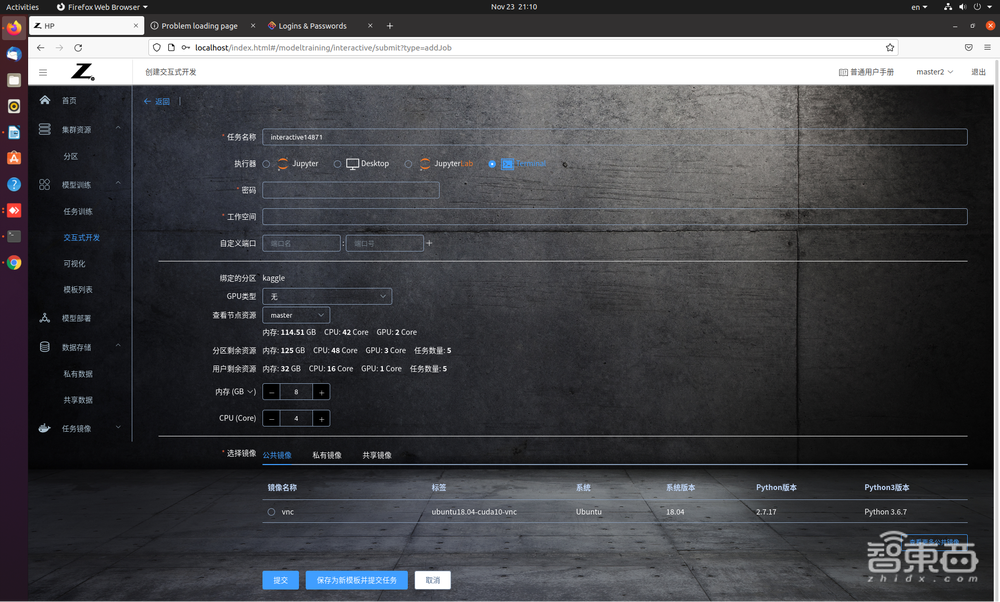
Task: Select the Jupyter executor radio button
Action: (x=266, y=164)
